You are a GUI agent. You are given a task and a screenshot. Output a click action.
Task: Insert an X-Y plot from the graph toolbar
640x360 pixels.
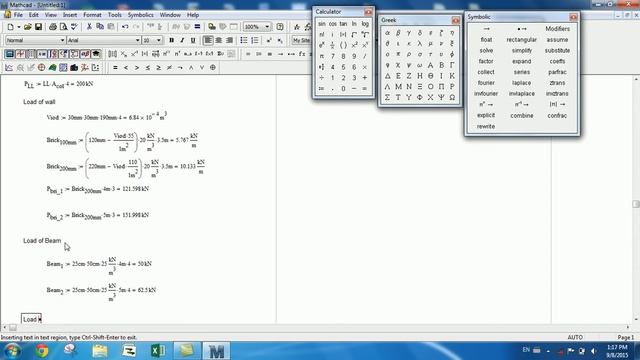click(x=9, y=67)
